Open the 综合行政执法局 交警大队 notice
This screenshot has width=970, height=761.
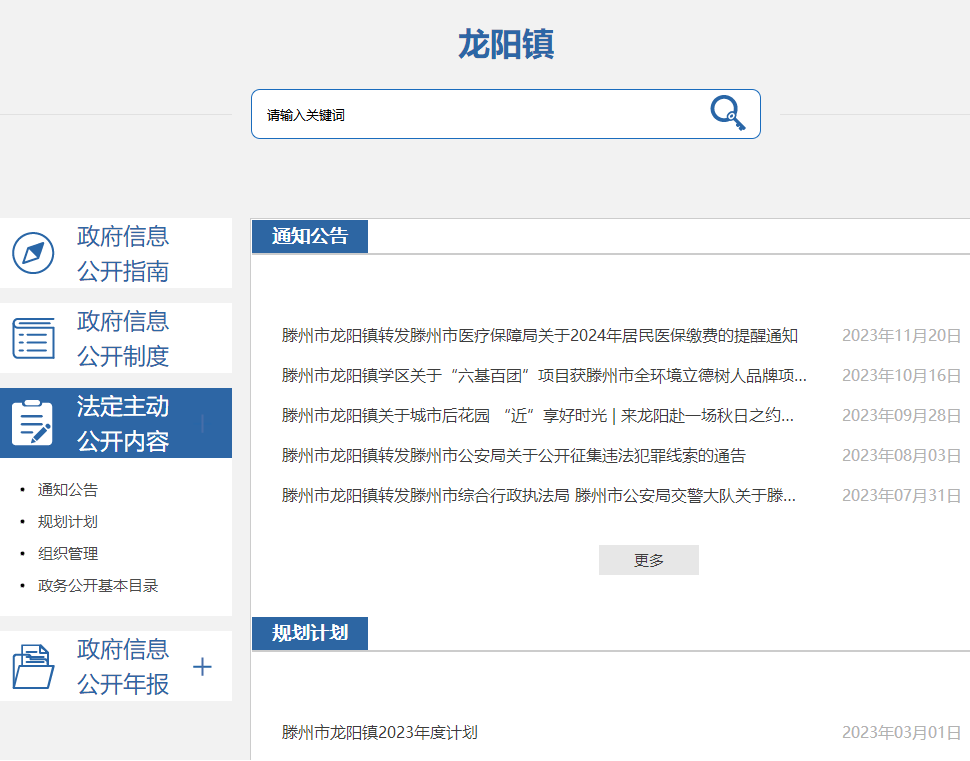pyautogui.click(x=539, y=496)
